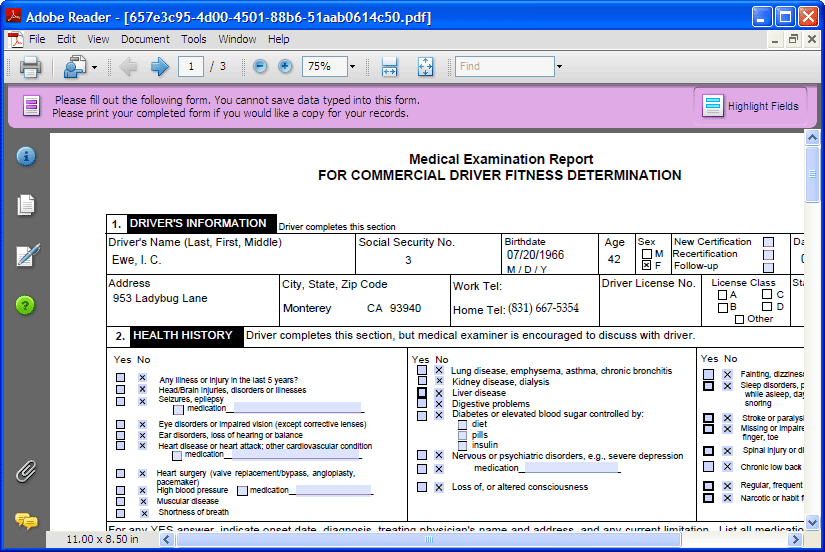The image size is (825, 552).
Task: Open the info panel icon in sidebar
Action: 26,156
